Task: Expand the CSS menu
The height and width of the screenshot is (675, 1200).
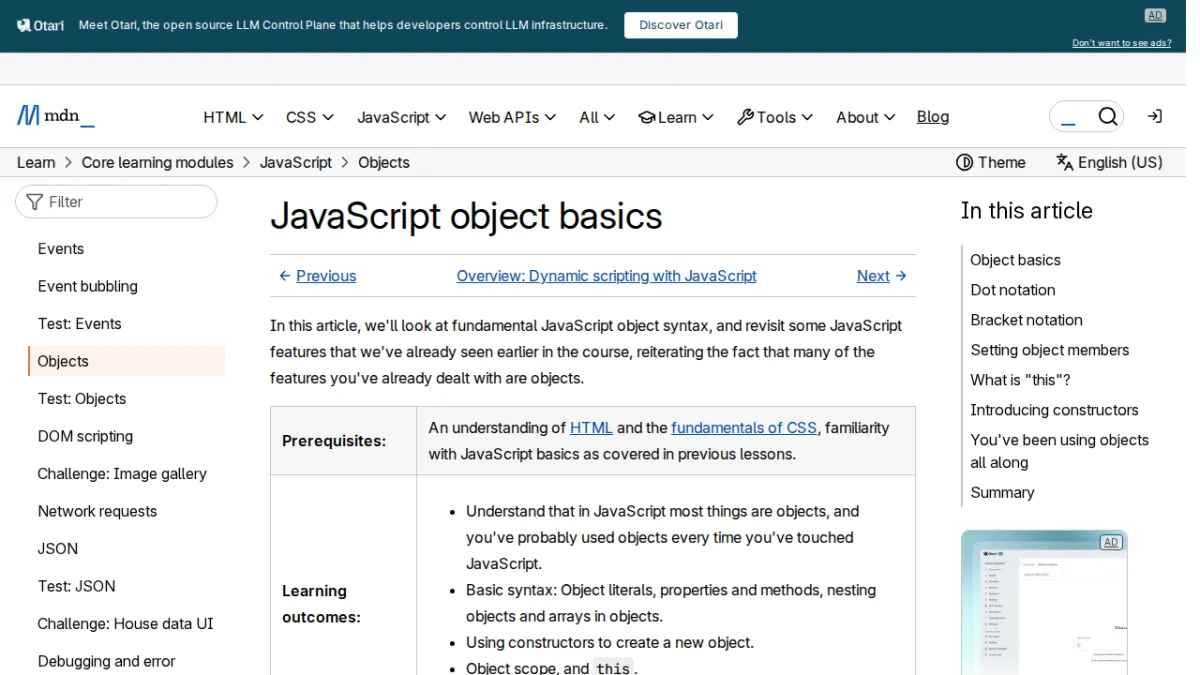Action: (x=310, y=117)
